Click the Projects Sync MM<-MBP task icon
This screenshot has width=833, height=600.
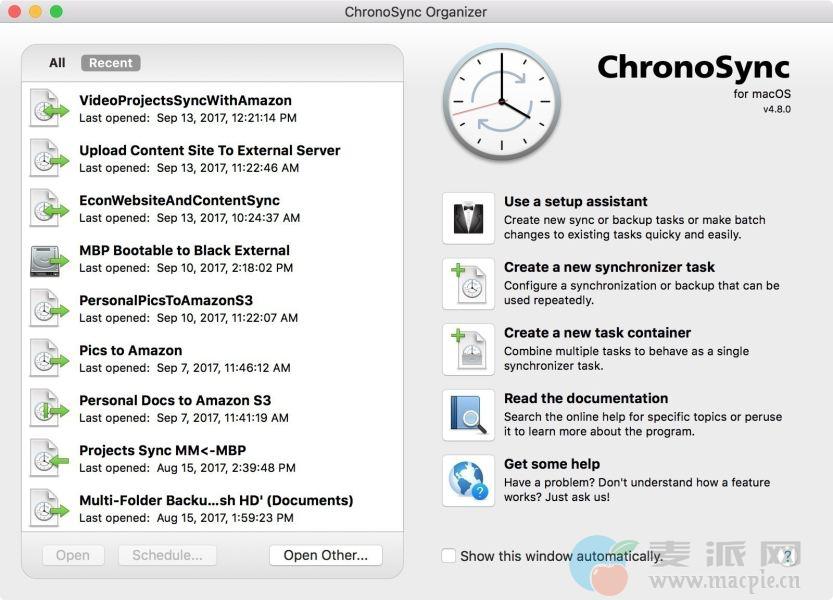click(49, 458)
